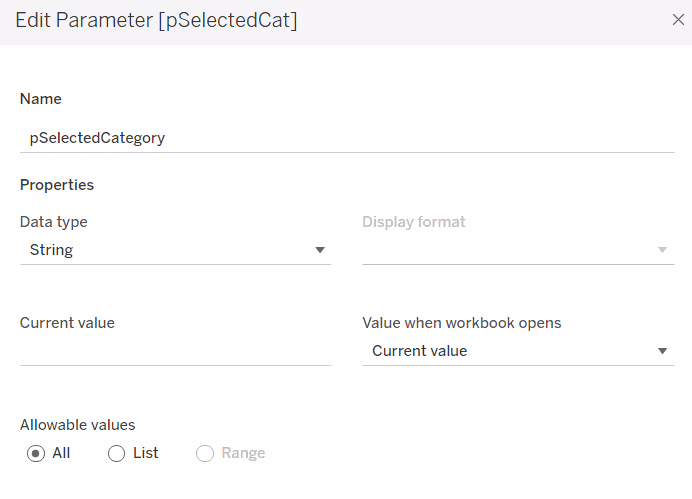This screenshot has height=499, width=692.
Task: Click the grayed Display format arrow icon
Action: pyautogui.click(x=662, y=250)
